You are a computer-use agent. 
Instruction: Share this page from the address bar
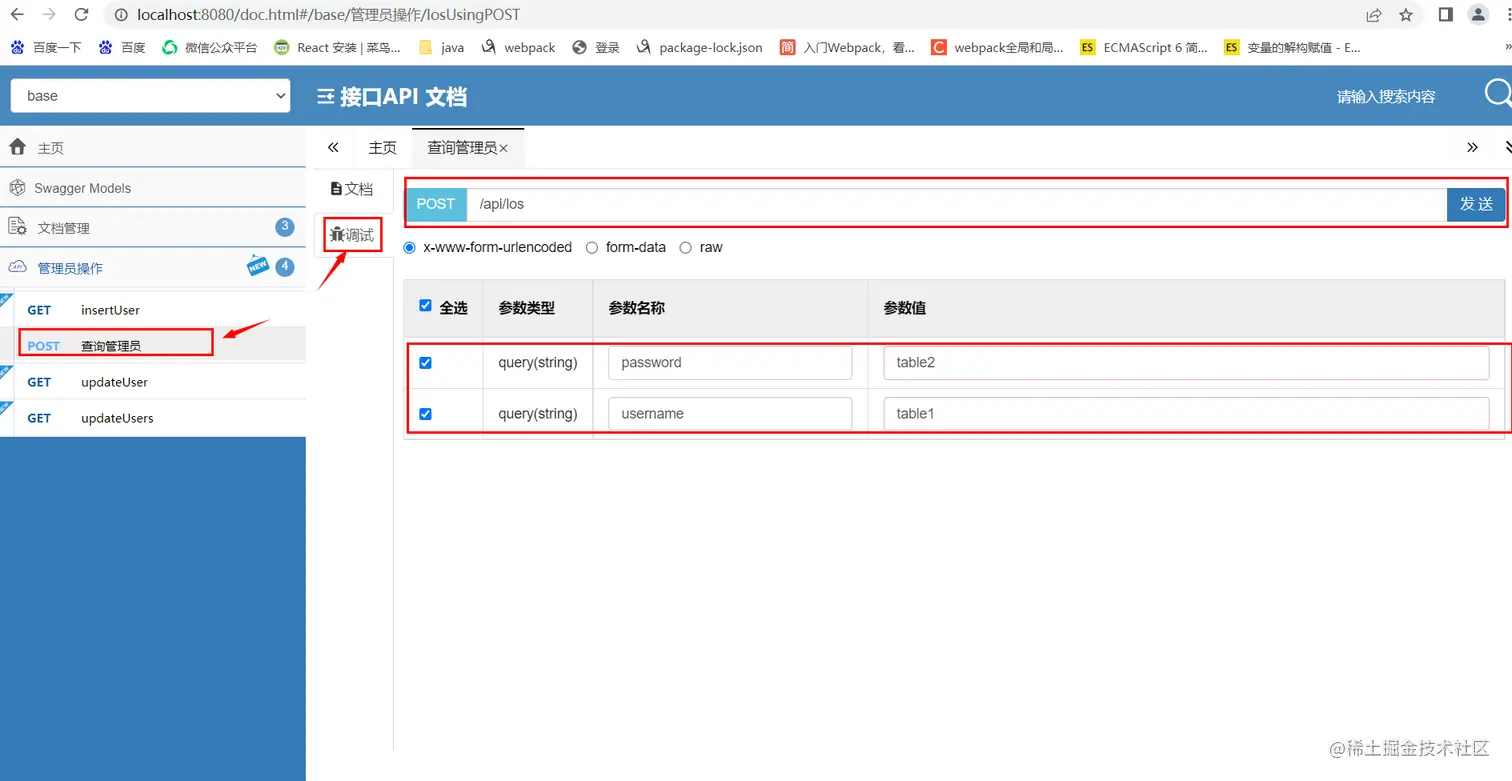pyautogui.click(x=1374, y=15)
